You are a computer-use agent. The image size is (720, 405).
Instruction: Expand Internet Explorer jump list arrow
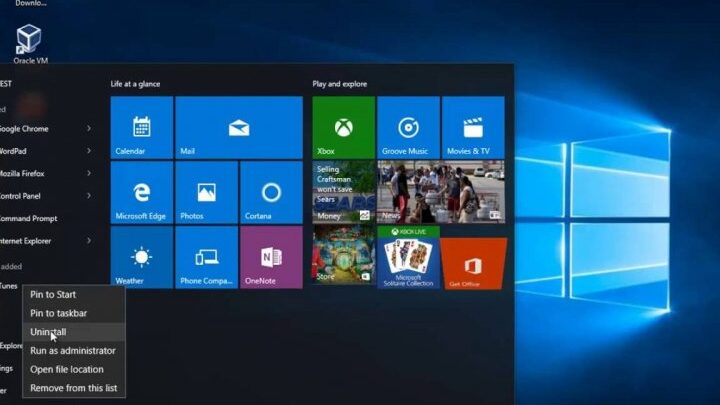point(89,241)
